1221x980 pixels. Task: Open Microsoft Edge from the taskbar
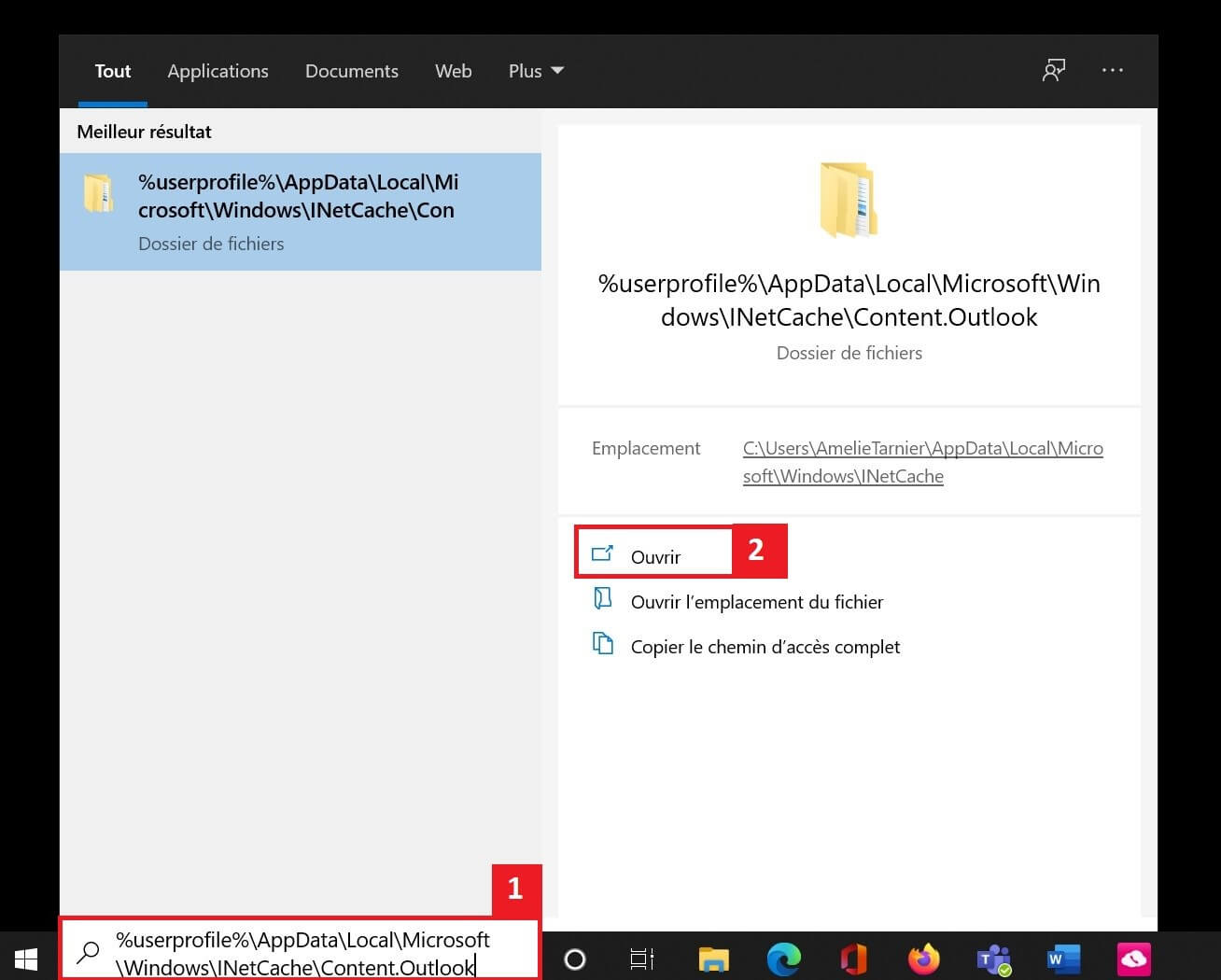[x=783, y=959]
